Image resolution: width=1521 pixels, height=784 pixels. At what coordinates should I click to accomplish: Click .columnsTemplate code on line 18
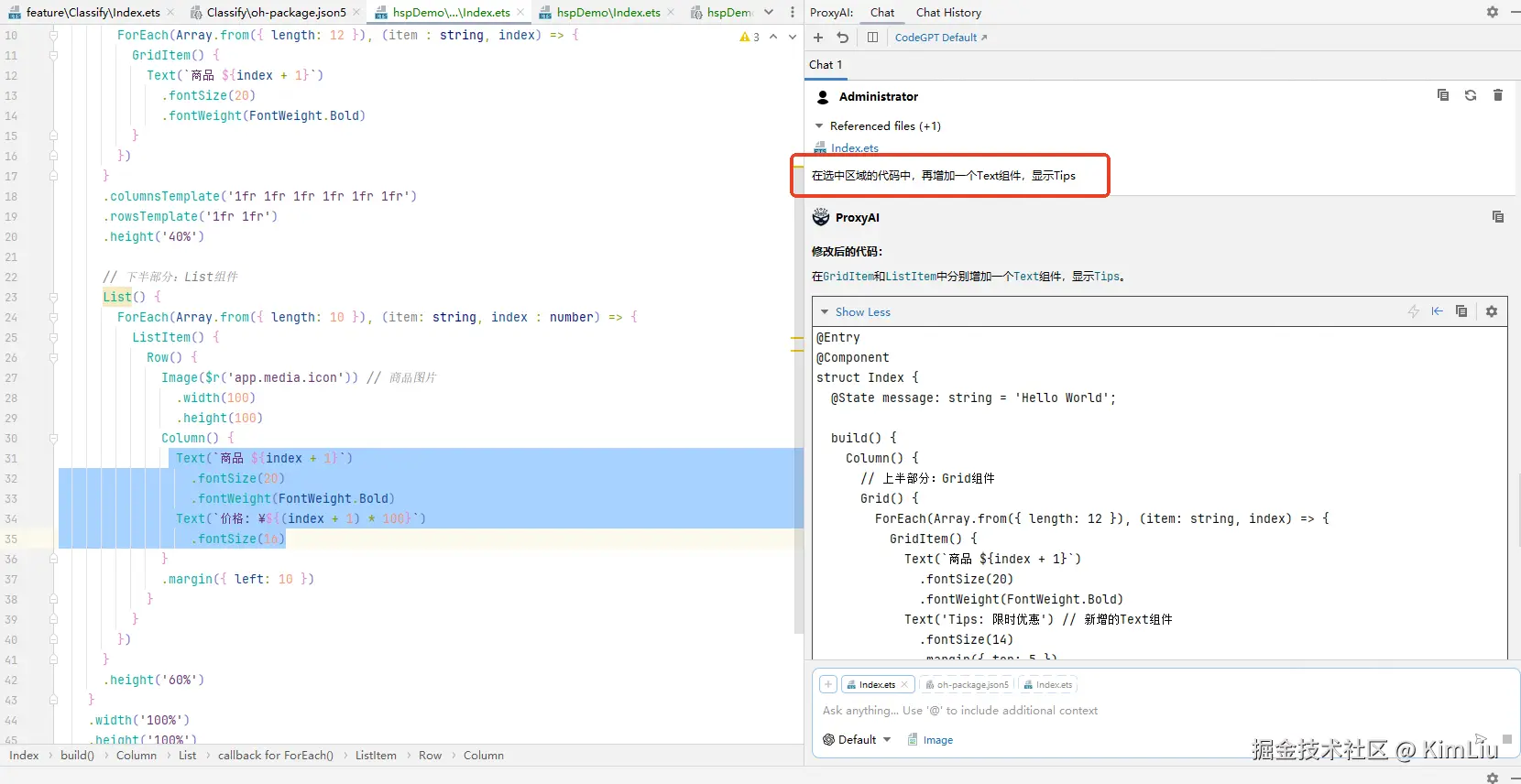pyautogui.click(x=259, y=196)
